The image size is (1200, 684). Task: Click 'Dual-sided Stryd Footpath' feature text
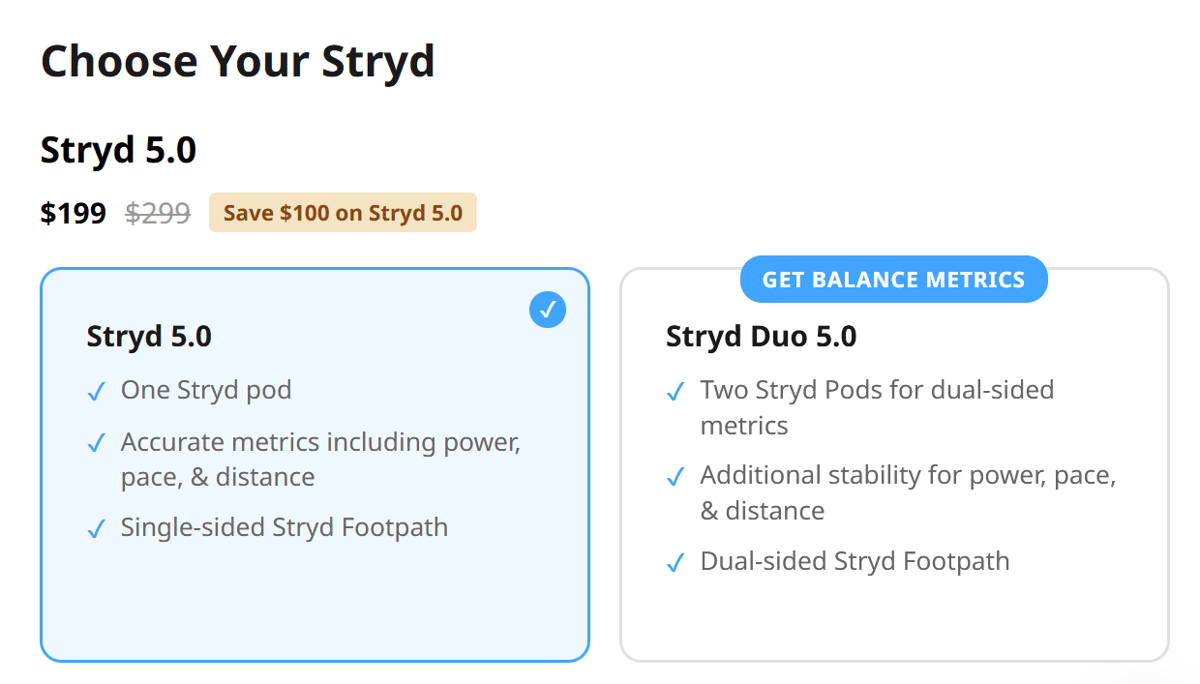854,561
